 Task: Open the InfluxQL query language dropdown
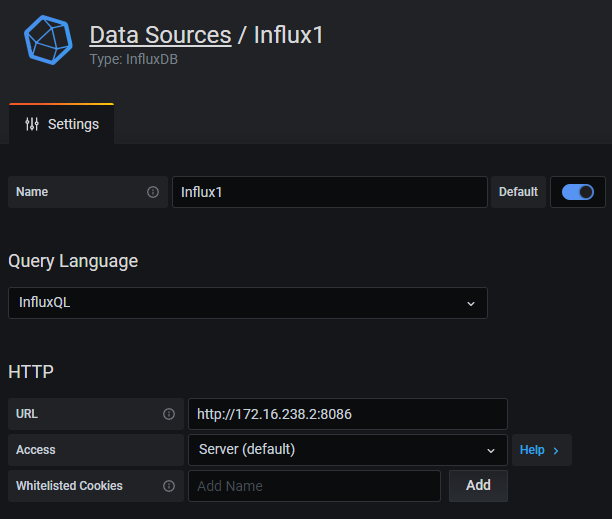tap(247, 303)
